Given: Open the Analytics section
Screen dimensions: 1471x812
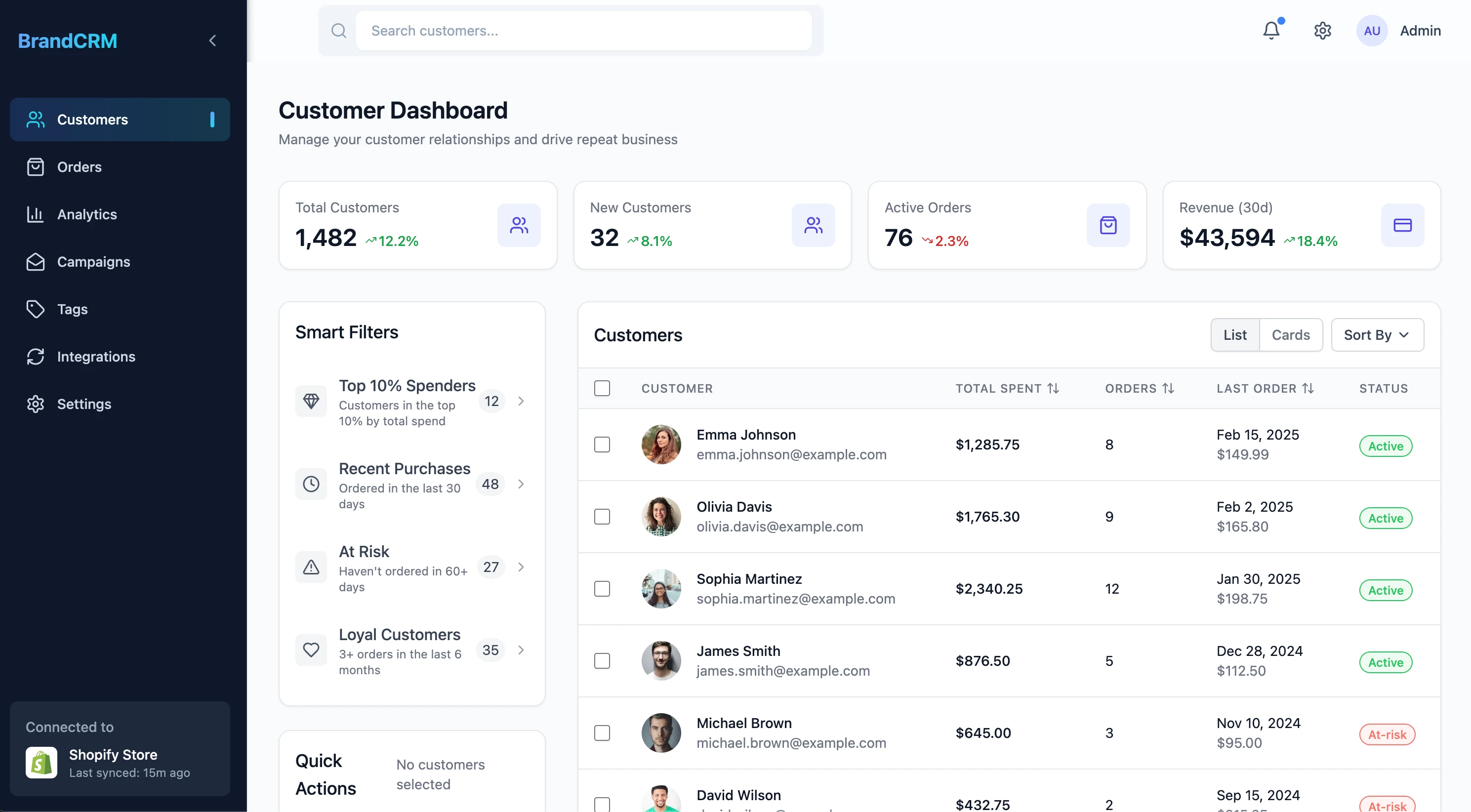Looking at the screenshot, I should (87, 214).
